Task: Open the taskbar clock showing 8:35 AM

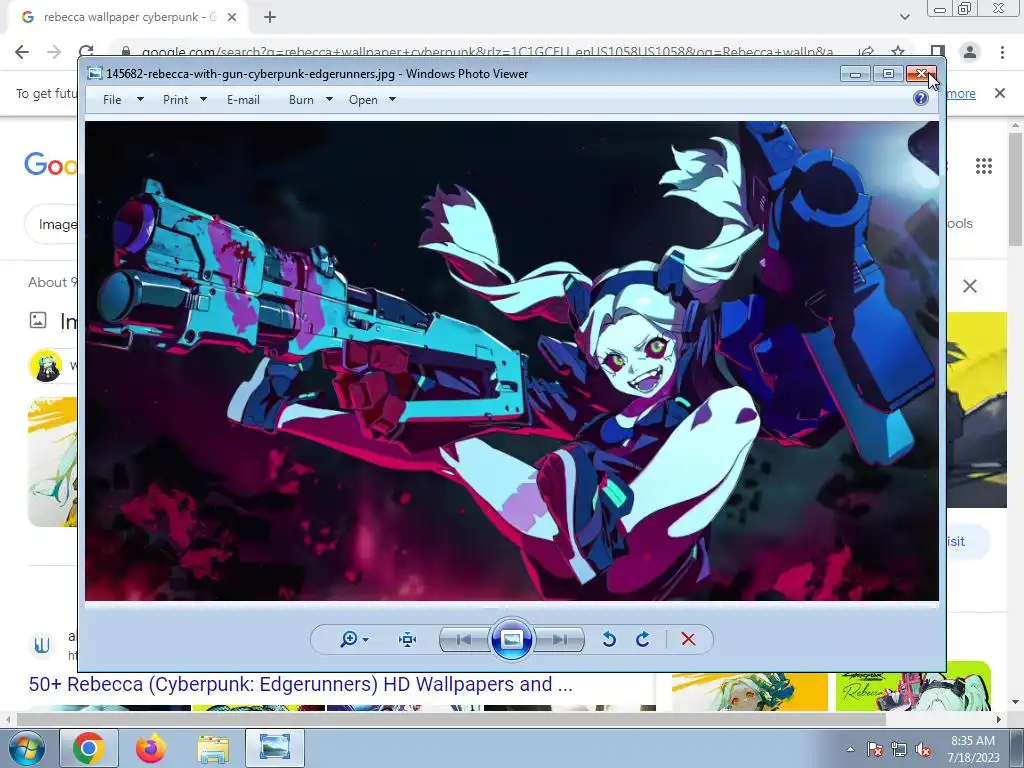Action: click(x=973, y=749)
